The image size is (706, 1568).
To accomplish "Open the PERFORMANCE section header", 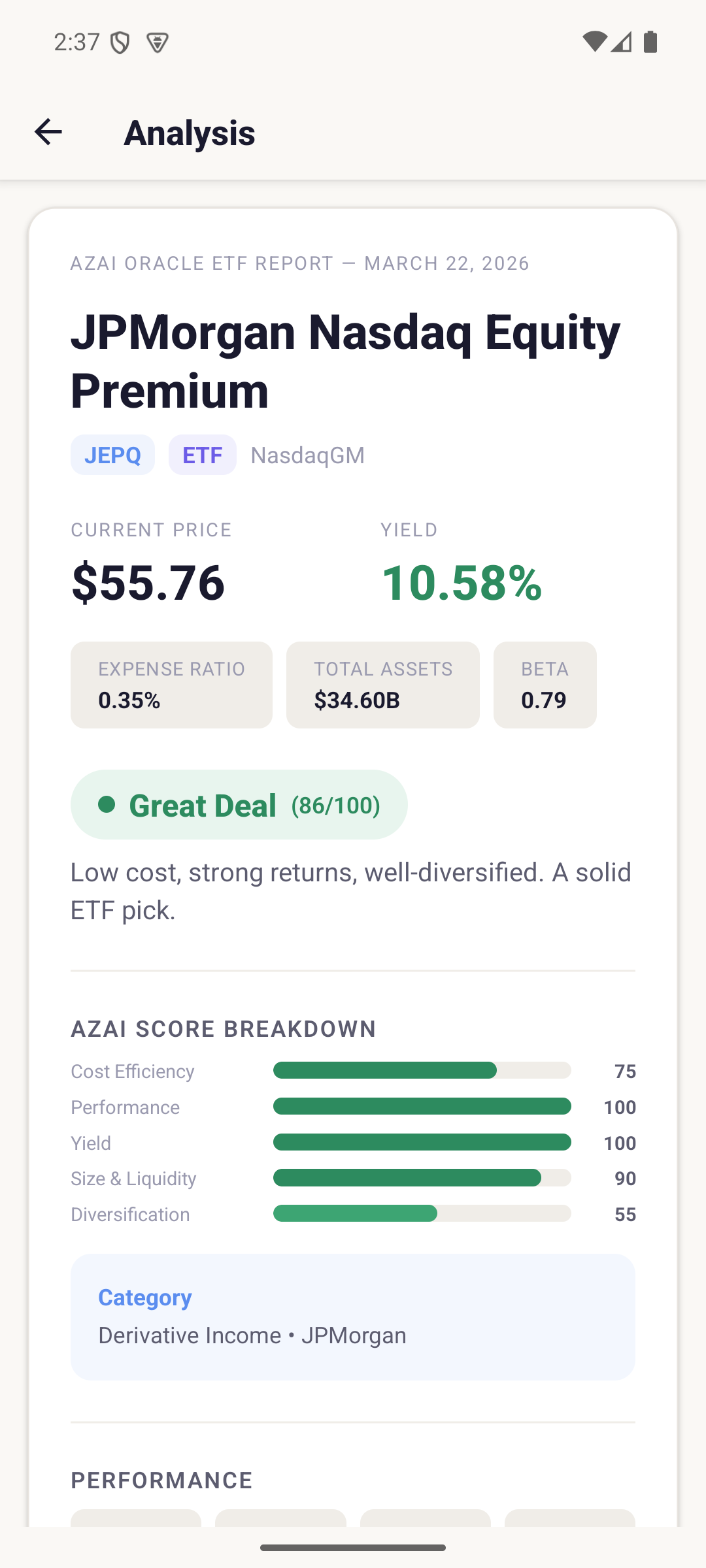I will [x=161, y=1480].
